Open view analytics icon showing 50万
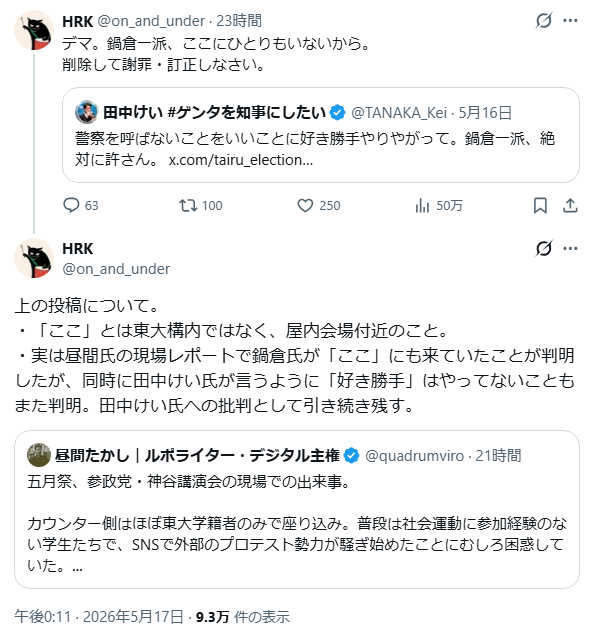This screenshot has width=594, height=638. [x=422, y=206]
